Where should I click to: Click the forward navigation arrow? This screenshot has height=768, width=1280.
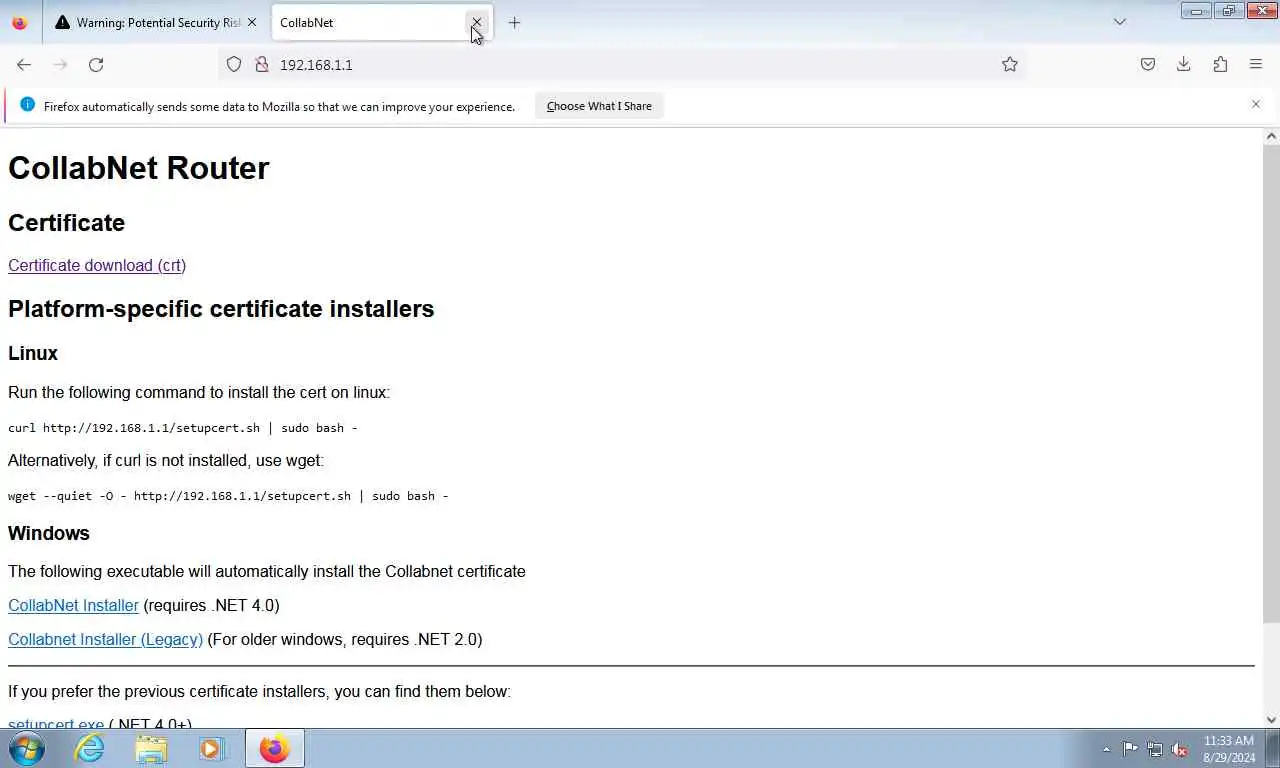pyautogui.click(x=60, y=64)
